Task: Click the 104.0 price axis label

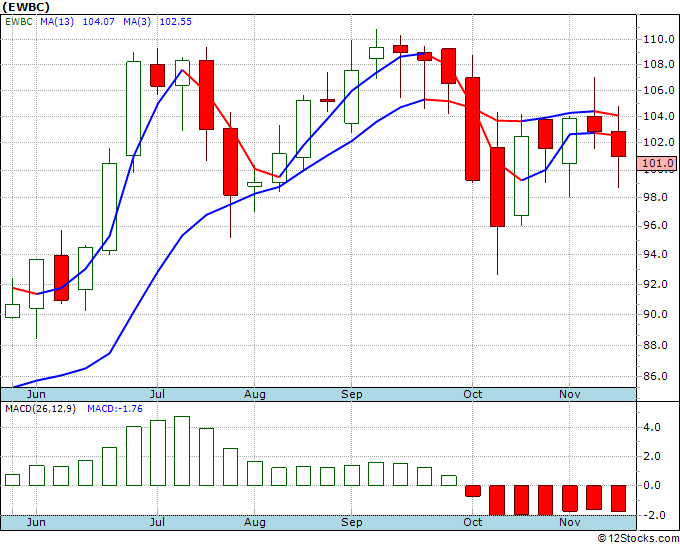Action: [658, 116]
